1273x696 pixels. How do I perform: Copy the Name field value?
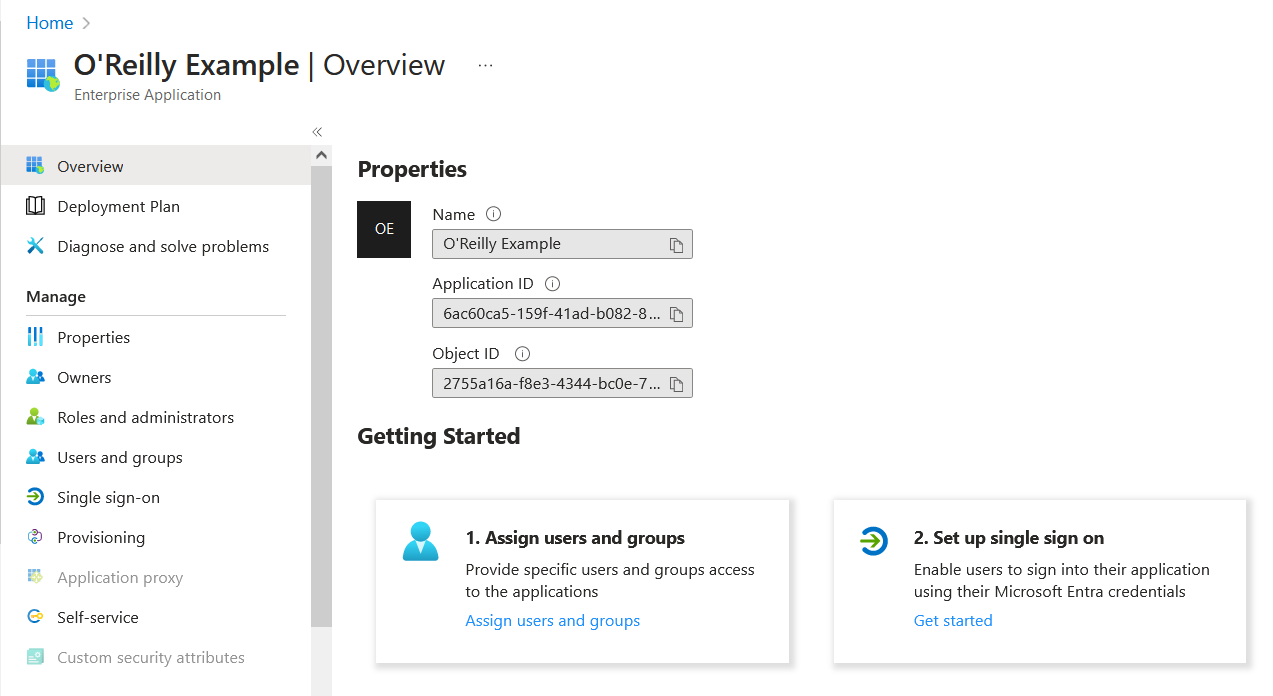676,245
